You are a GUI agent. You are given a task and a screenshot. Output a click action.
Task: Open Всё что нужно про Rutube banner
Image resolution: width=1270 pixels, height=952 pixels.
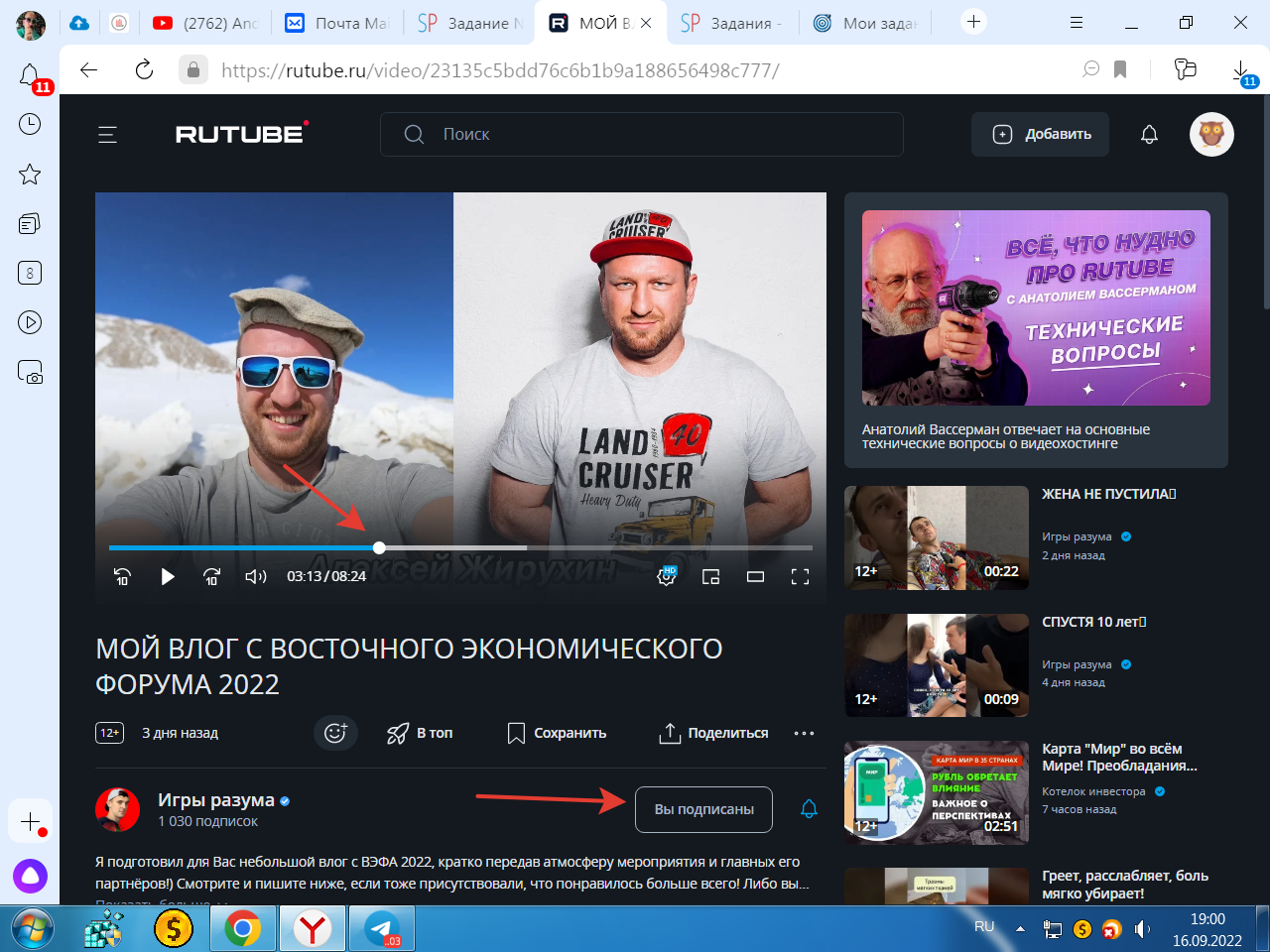[1036, 307]
